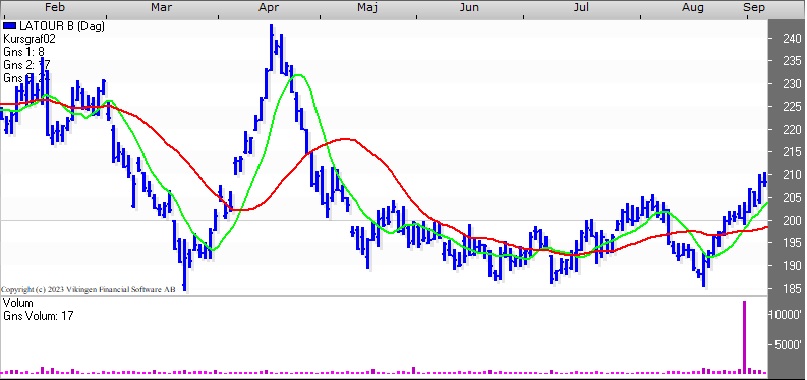Select the Jun month label on timeline
The height and width of the screenshot is (380, 807).
point(469,7)
